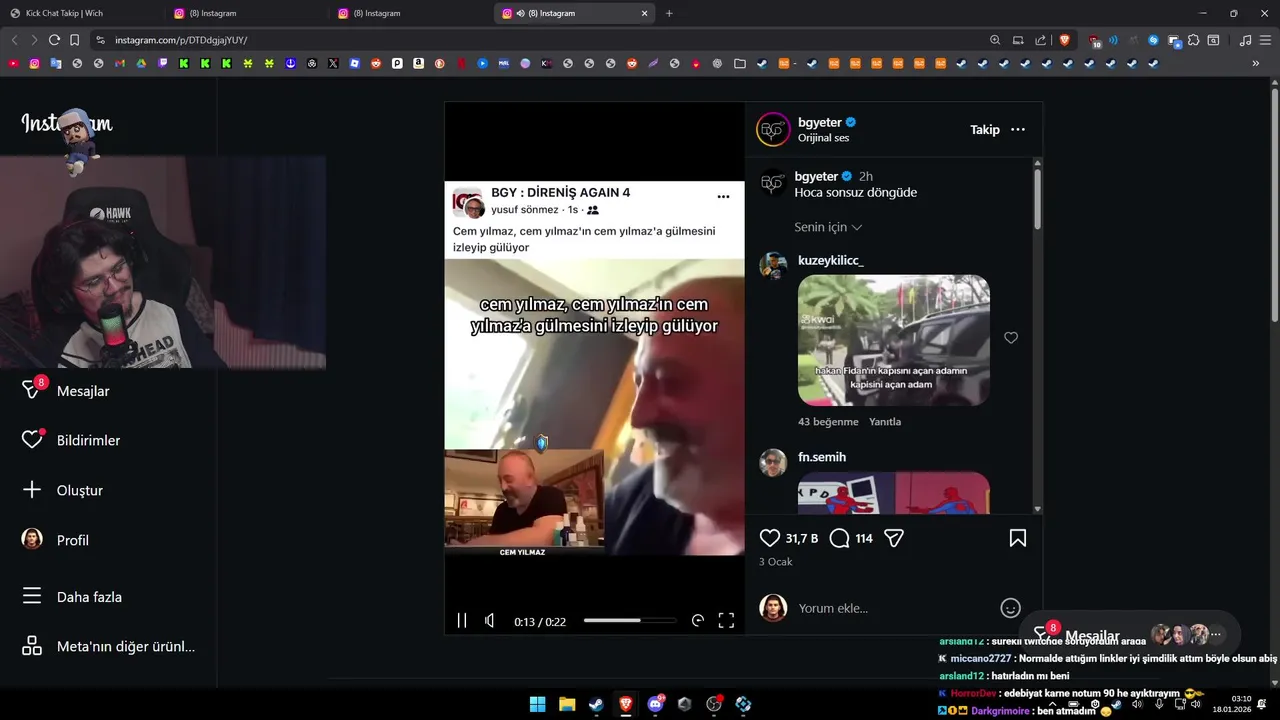Show hidden bookmarks with double chevron
The width and height of the screenshot is (1280, 720).
click(1256, 63)
